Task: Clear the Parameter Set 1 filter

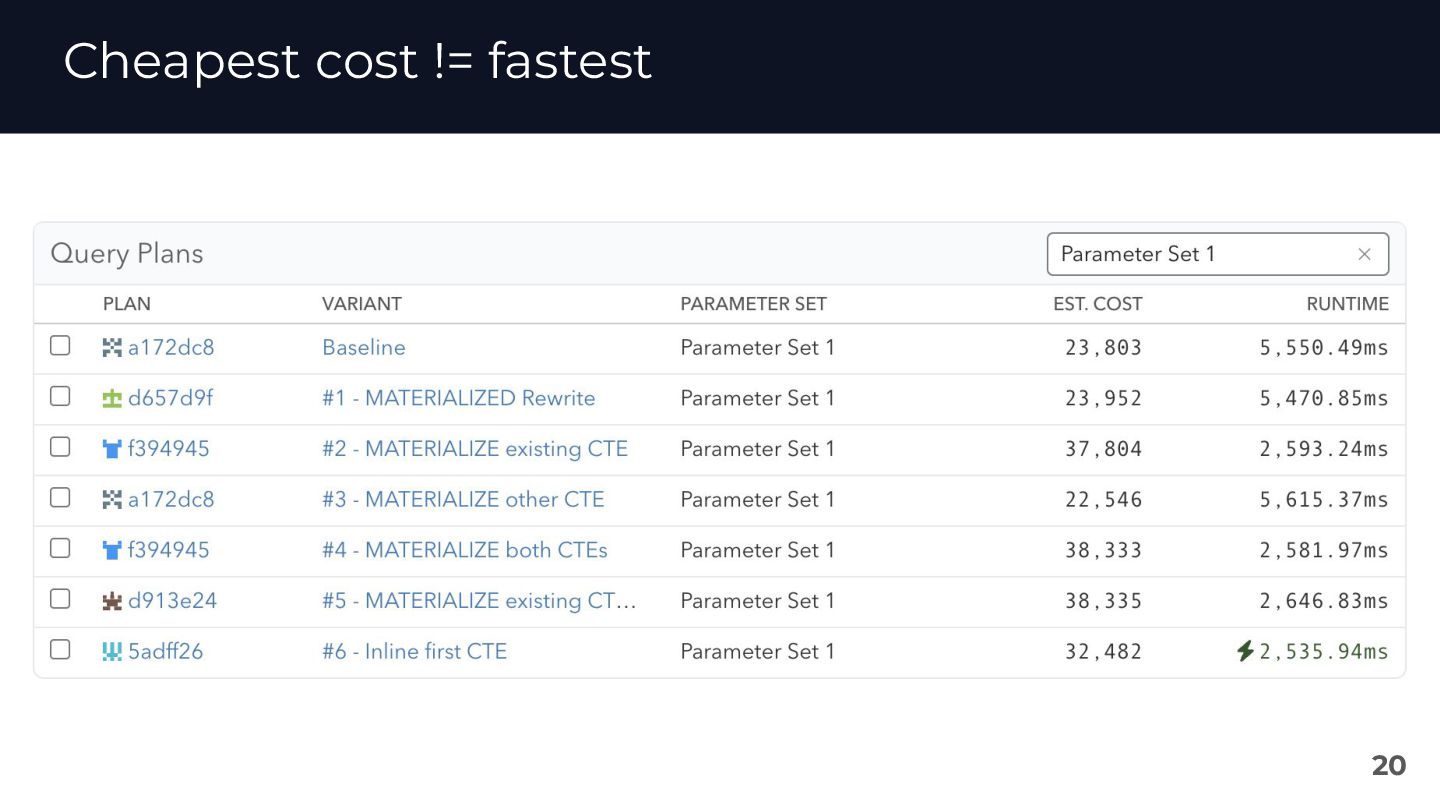Action: pyautogui.click(x=1364, y=255)
